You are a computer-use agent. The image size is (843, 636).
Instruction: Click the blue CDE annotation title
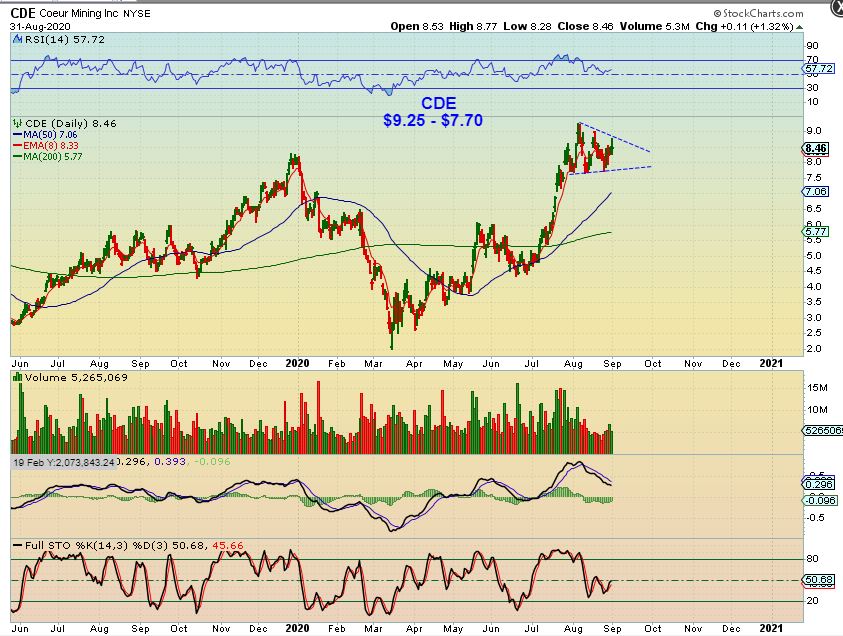pyautogui.click(x=438, y=103)
